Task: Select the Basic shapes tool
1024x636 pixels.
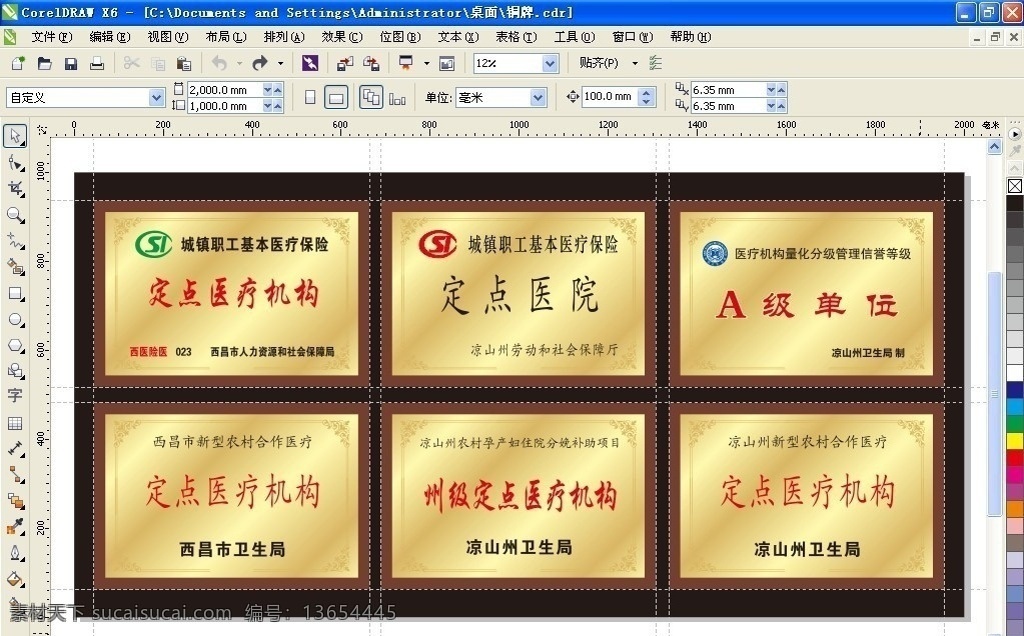Action: pyautogui.click(x=15, y=371)
